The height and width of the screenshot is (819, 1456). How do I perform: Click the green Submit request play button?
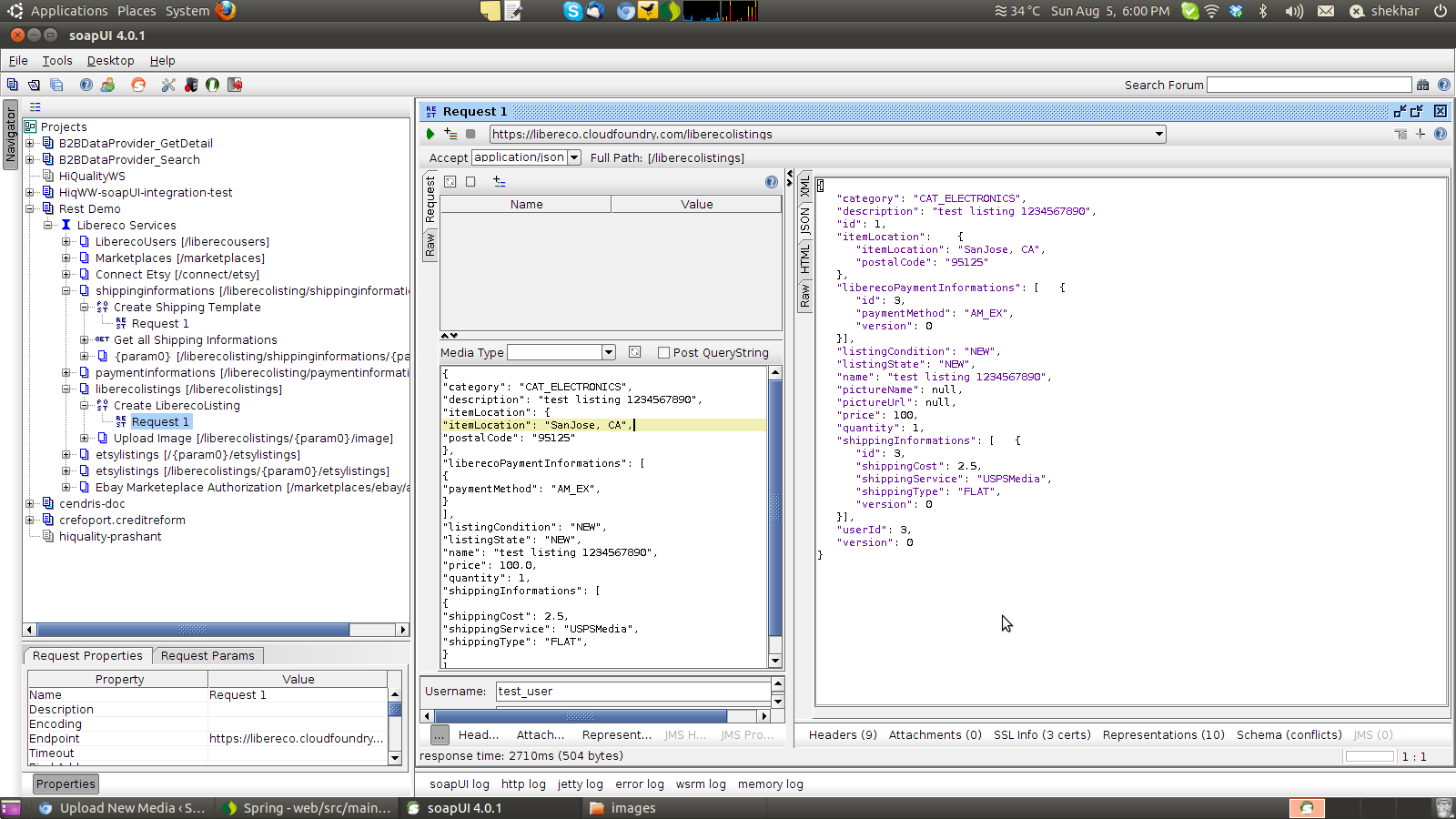430,134
